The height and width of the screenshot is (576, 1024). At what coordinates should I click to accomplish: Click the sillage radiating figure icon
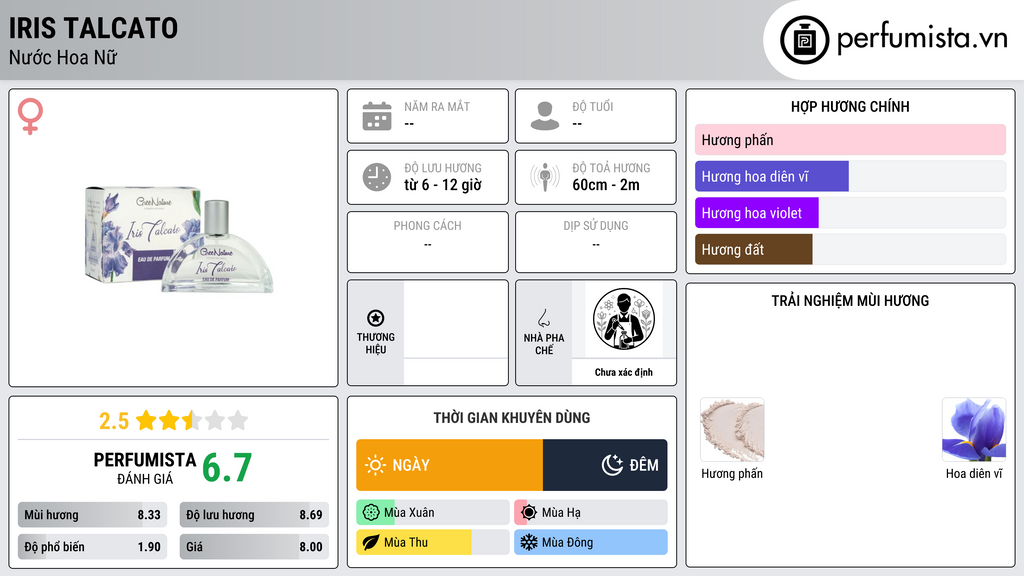click(x=545, y=177)
